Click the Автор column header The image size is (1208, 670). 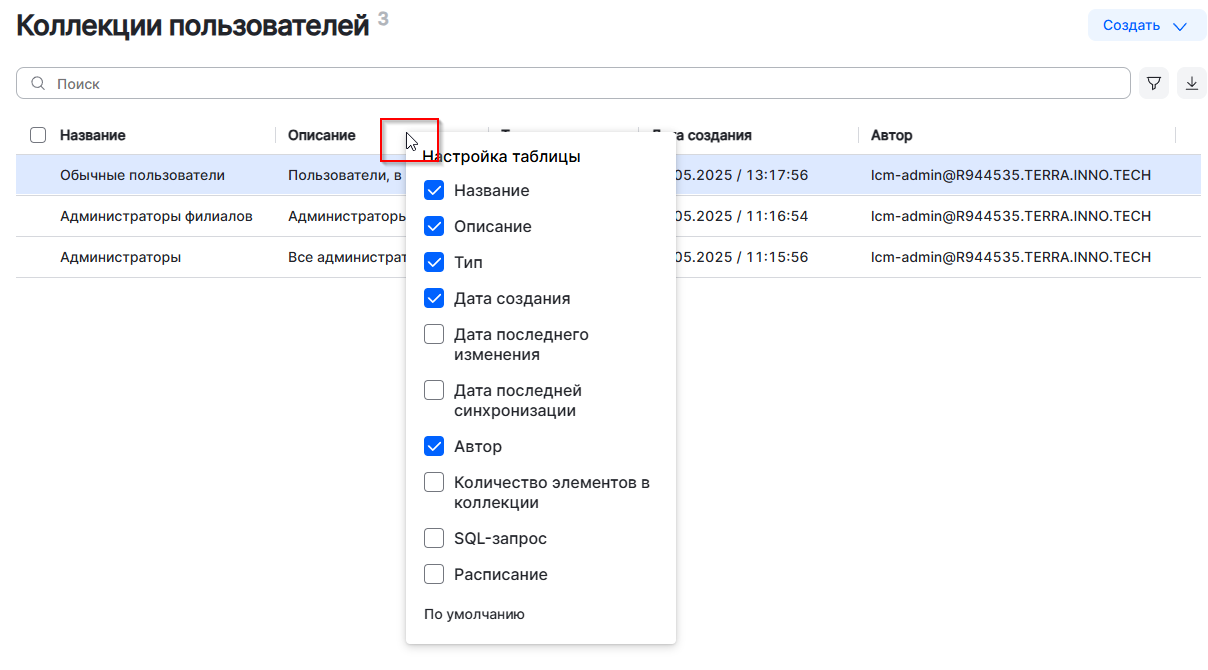[x=891, y=135]
